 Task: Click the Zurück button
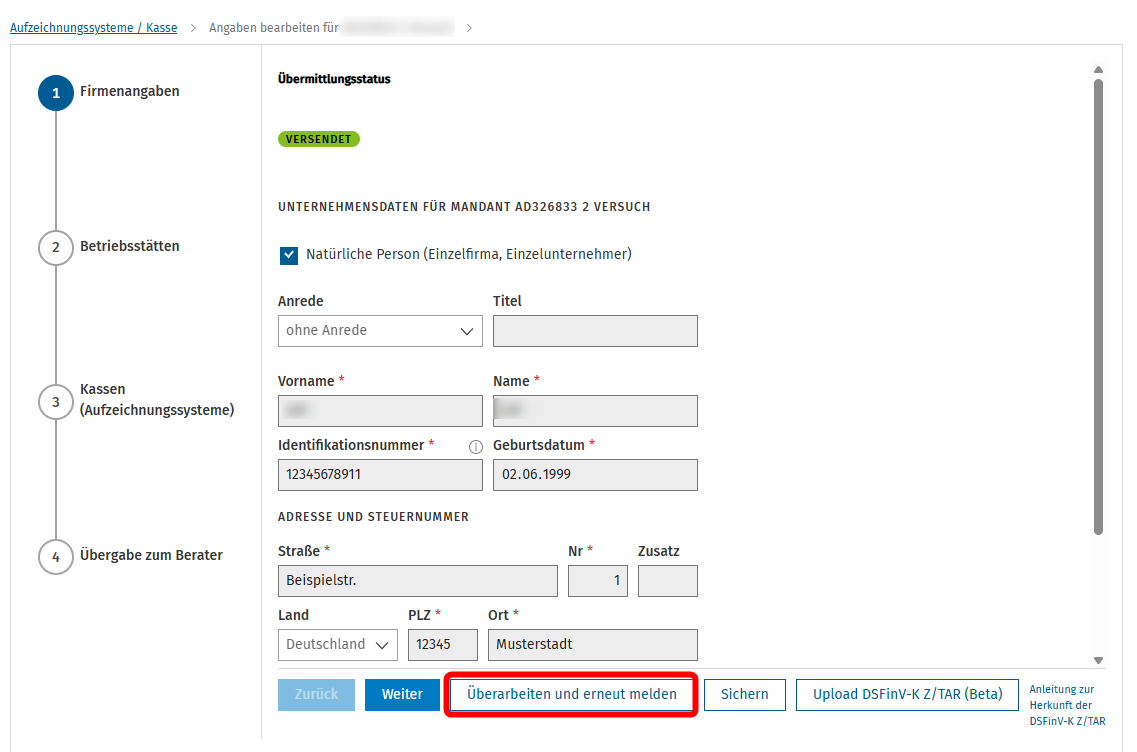click(316, 695)
